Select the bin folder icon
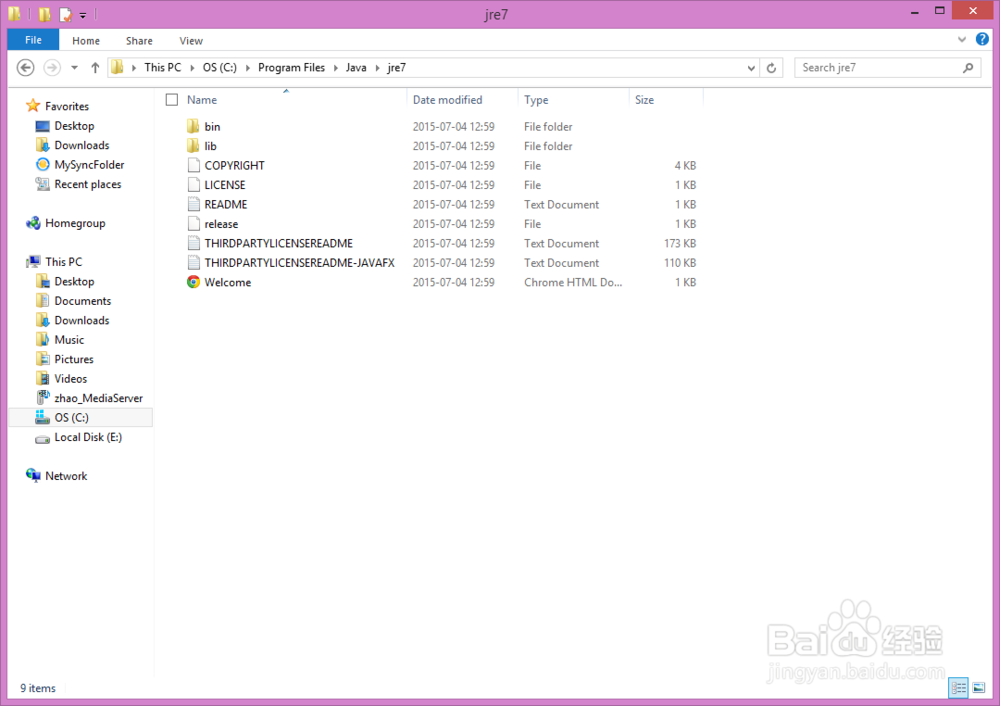Image resolution: width=1000 pixels, height=706 pixels. (193, 126)
